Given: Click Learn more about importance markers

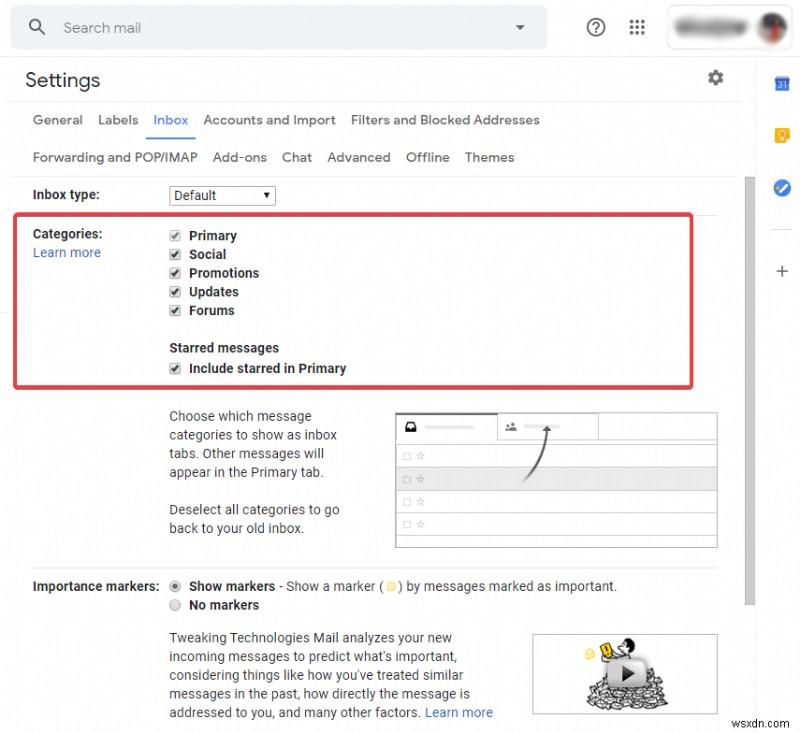Looking at the screenshot, I should click(x=459, y=712).
